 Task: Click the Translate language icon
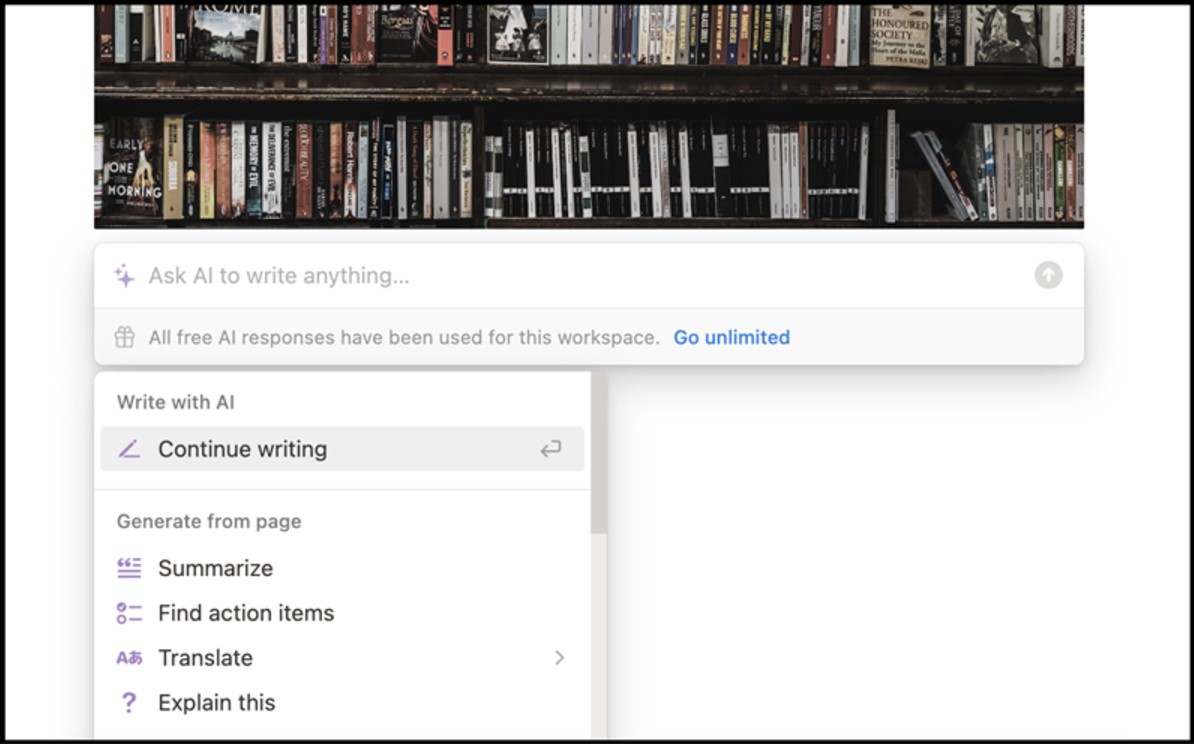tap(129, 658)
